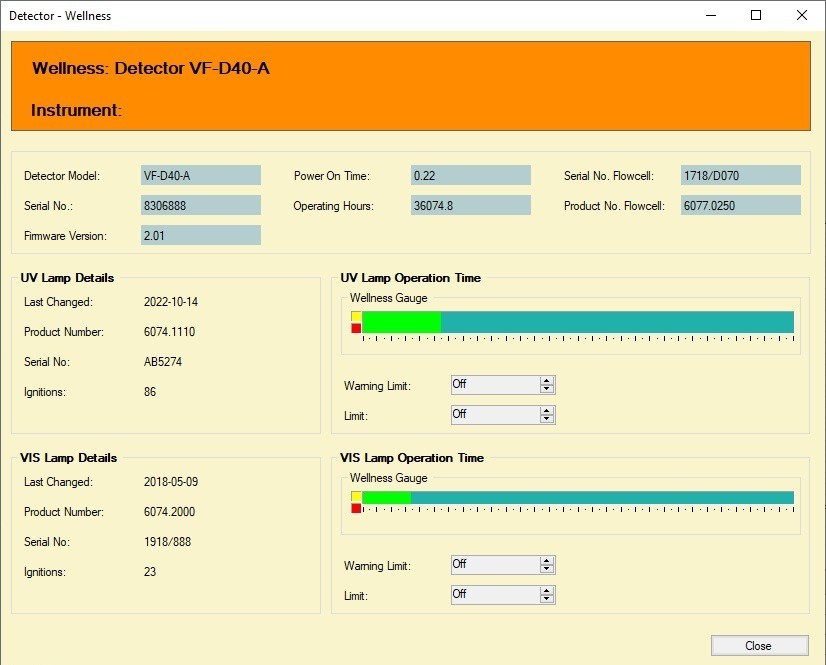Increase the UV Lamp Limit value
826x665 pixels.
click(547, 410)
